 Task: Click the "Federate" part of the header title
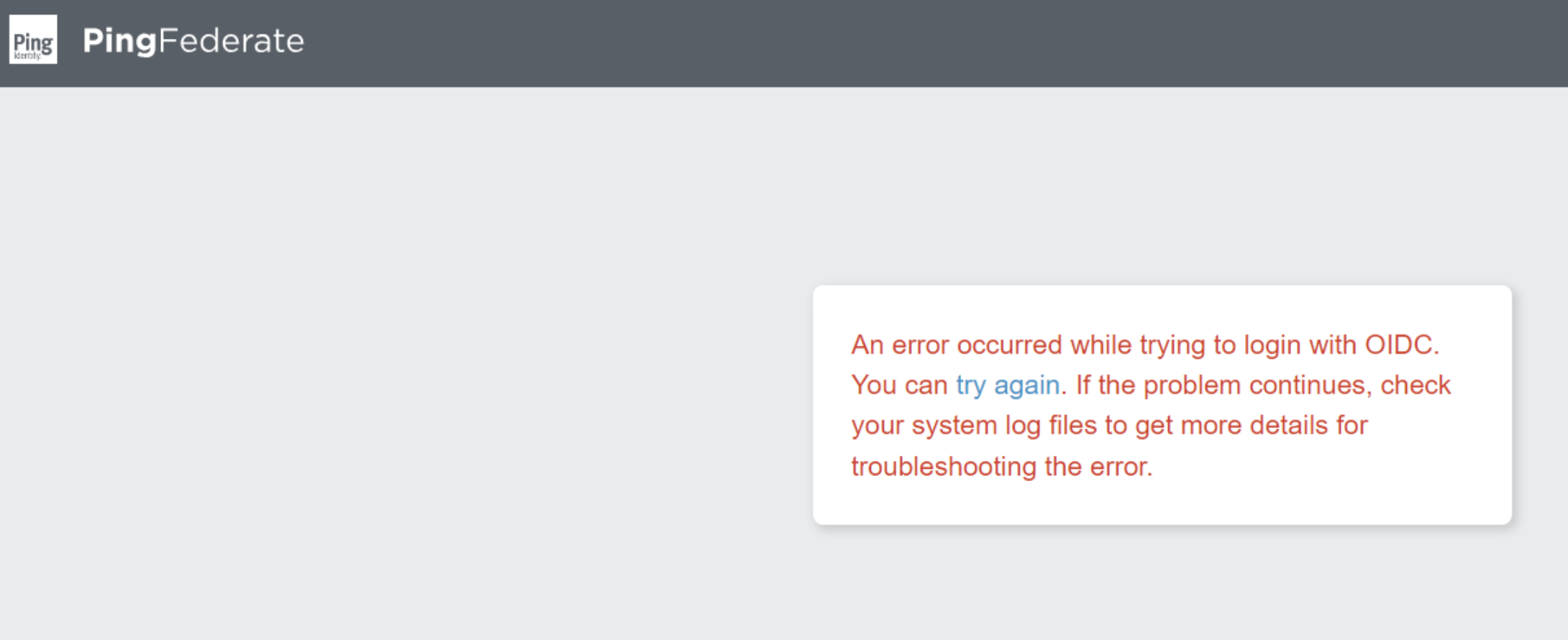(231, 41)
